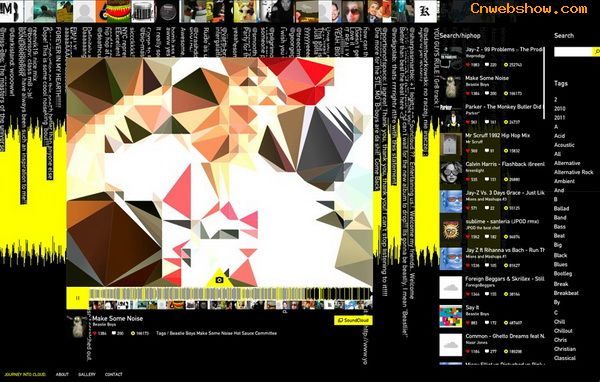Viewport: 600px width, 382px height.
Task: Submit search with the yellow search button
Action: pyautogui.click(x=596, y=52)
